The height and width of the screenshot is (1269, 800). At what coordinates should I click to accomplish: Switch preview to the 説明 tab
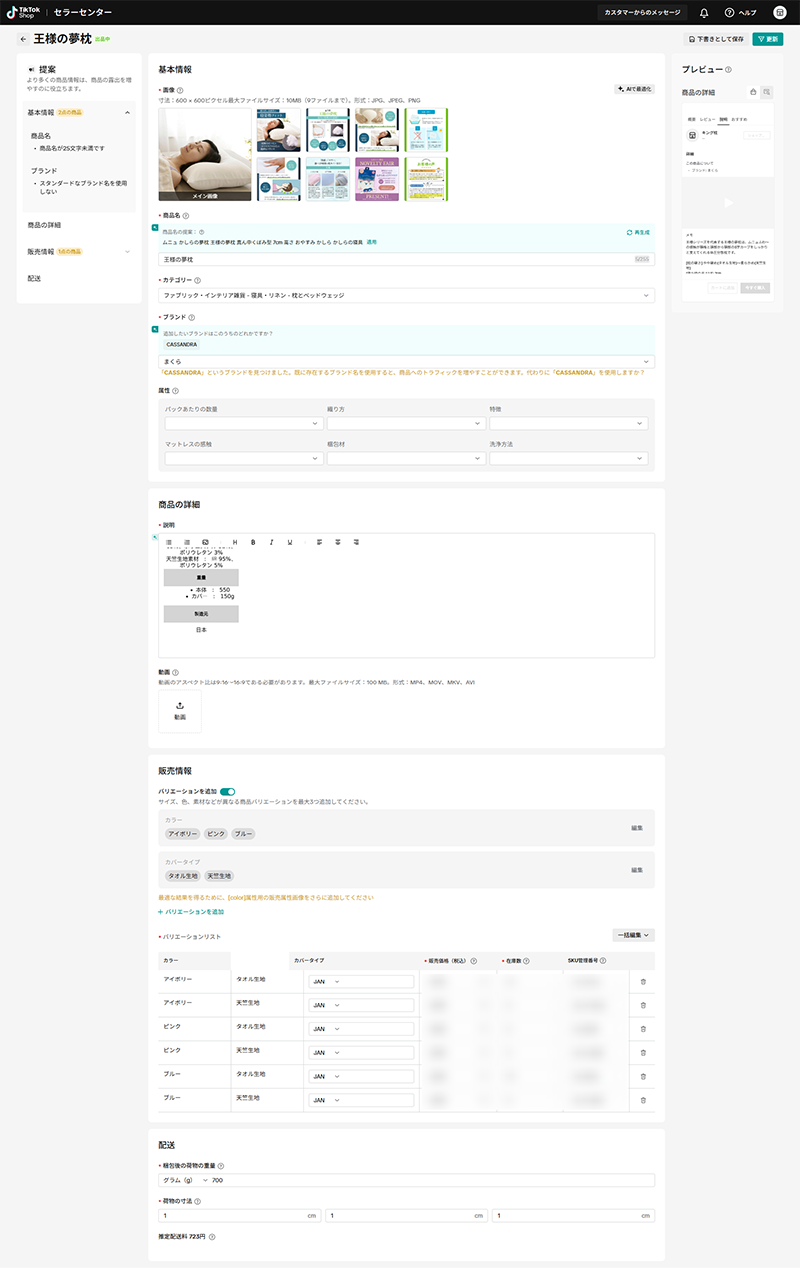[723, 118]
